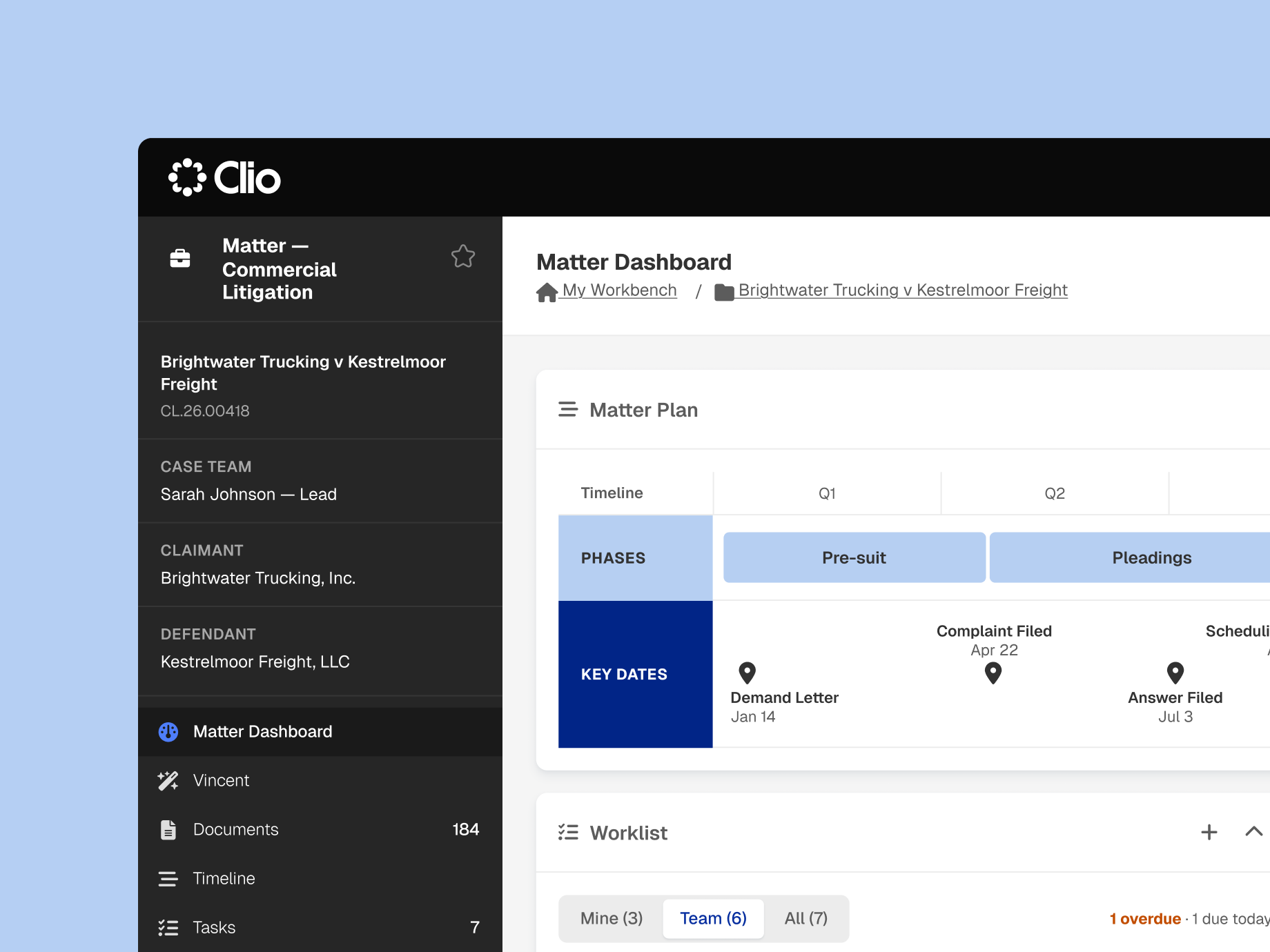
Task: Open My Workbench breadcrumb link
Action: pos(619,290)
